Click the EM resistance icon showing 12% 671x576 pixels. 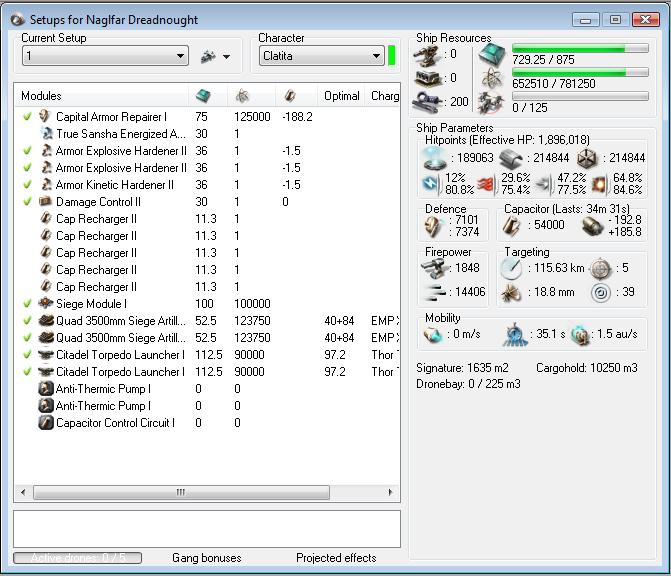[430, 184]
